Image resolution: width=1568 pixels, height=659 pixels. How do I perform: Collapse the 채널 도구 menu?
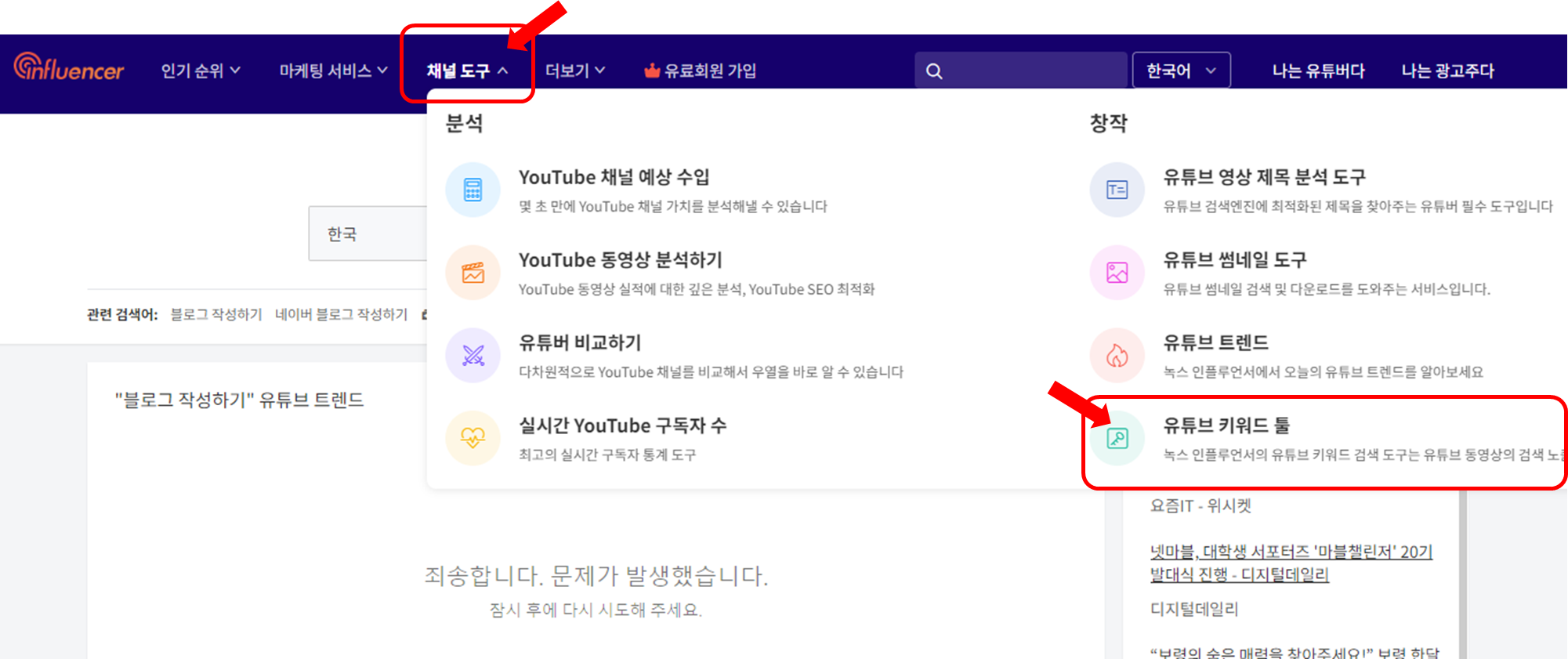pos(467,71)
